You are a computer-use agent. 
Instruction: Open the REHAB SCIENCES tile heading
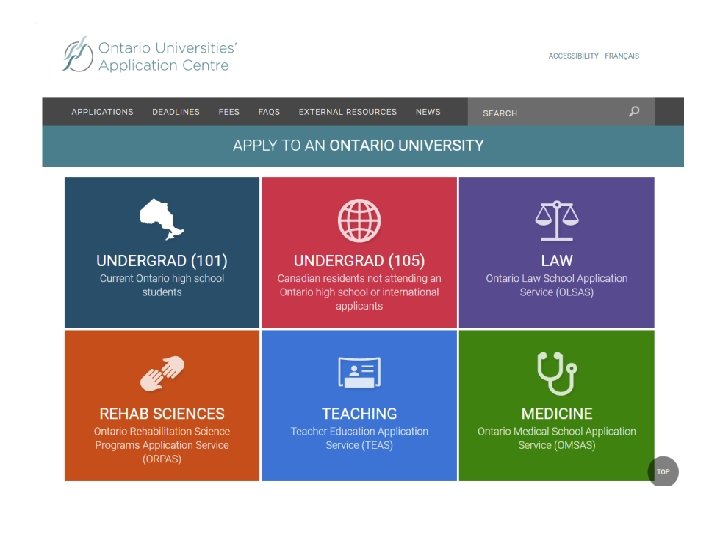[162, 414]
